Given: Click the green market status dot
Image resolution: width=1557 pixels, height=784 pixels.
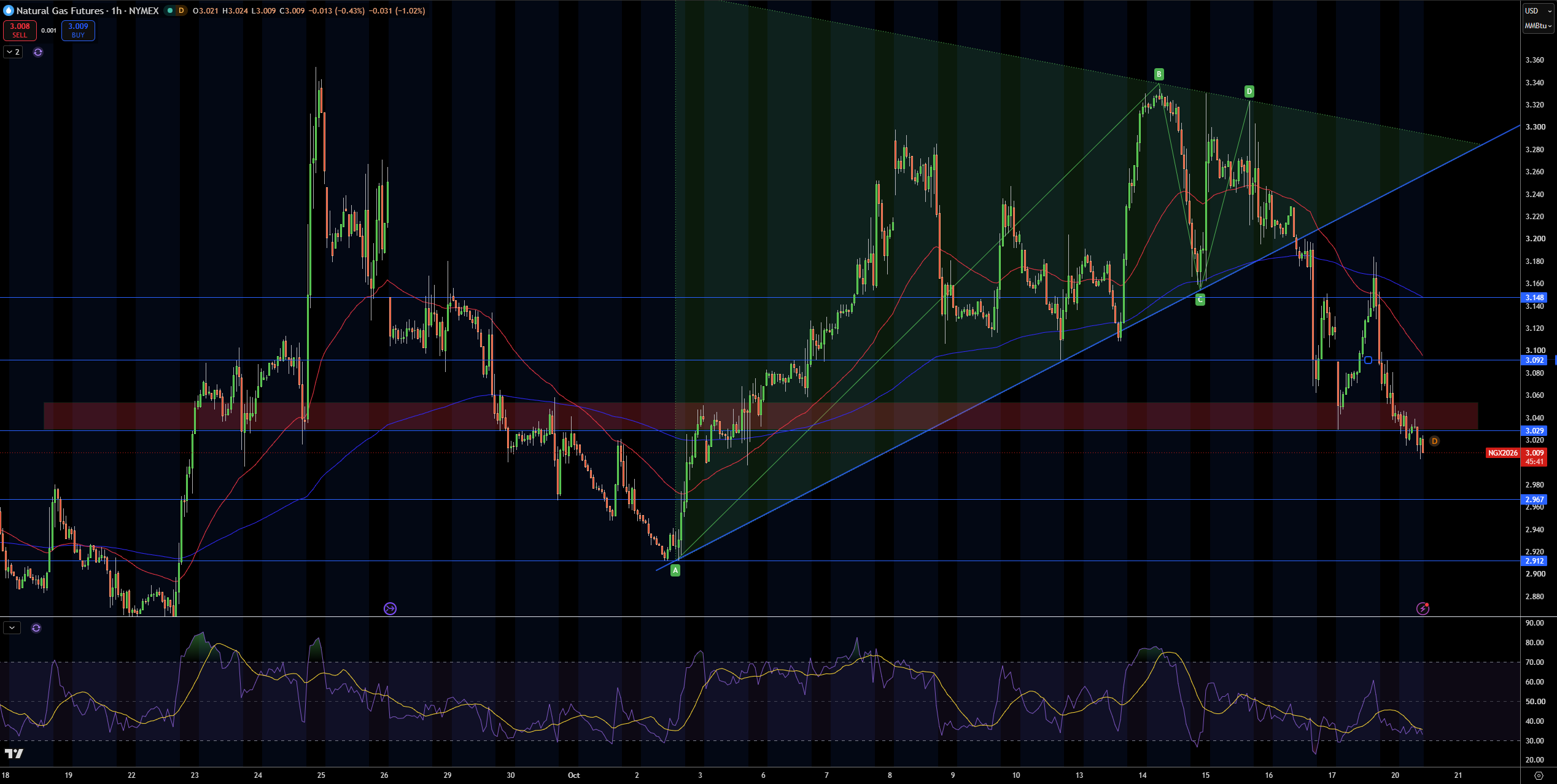Looking at the screenshot, I should click(x=170, y=10).
